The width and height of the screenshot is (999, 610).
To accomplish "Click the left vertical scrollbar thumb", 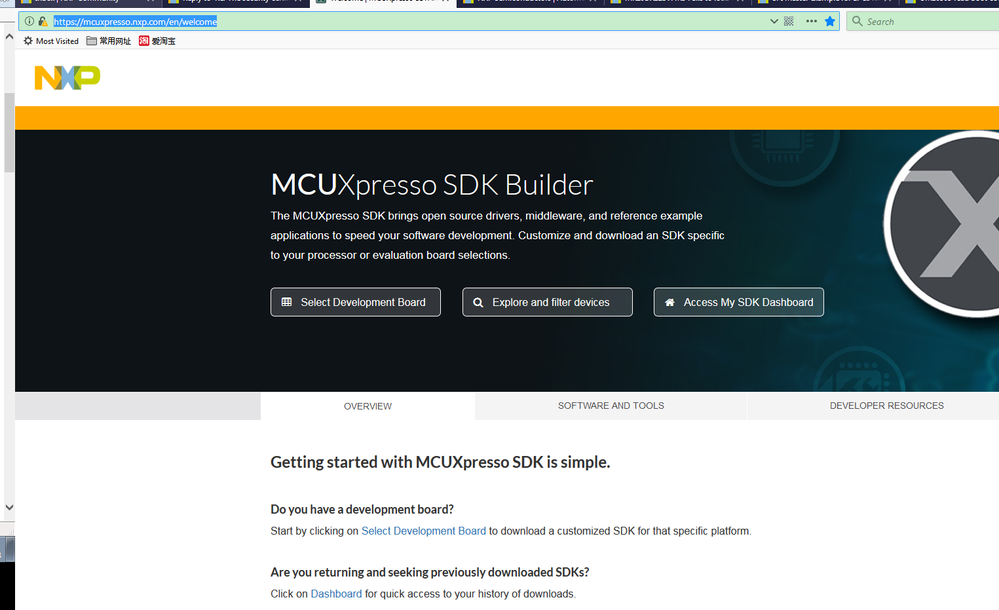I will [x=9, y=133].
